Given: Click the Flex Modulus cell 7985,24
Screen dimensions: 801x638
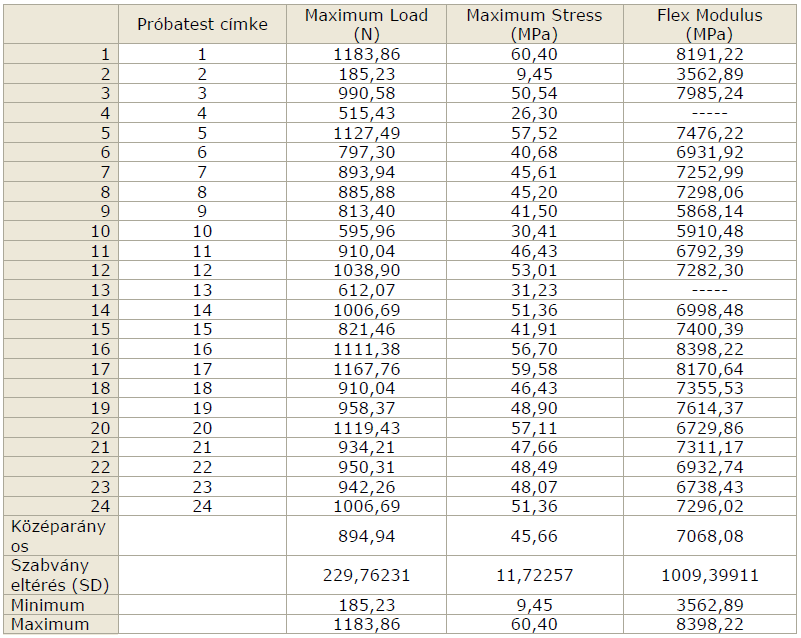Looking at the screenshot, I should pyautogui.click(x=710, y=93).
